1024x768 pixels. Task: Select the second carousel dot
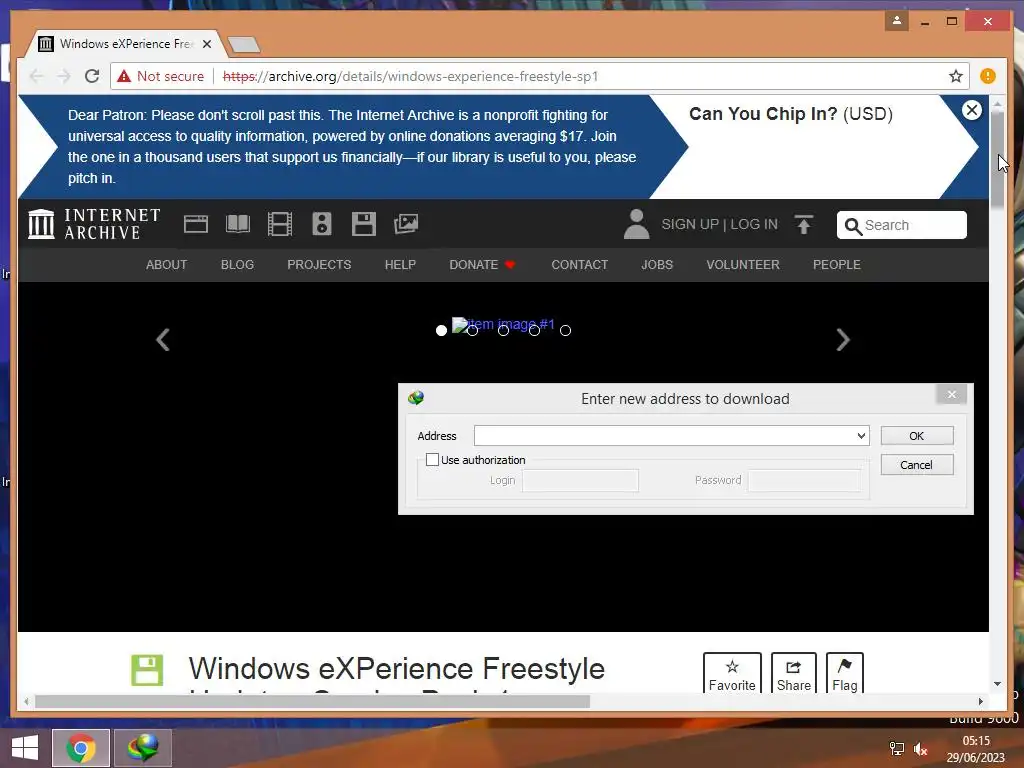(x=472, y=330)
